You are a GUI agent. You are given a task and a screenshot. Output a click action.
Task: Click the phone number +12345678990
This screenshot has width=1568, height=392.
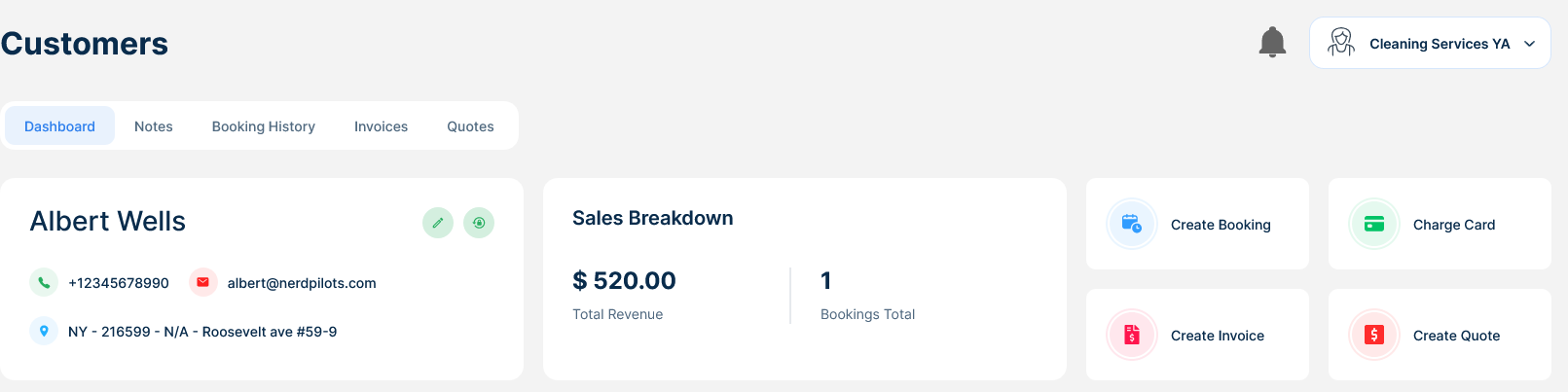point(119,283)
